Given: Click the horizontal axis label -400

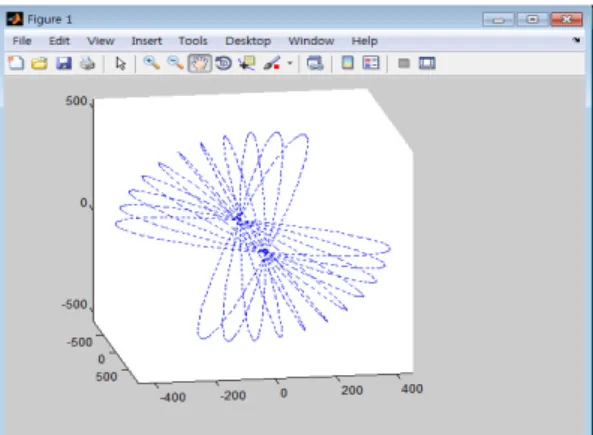Looking at the screenshot, I should (x=172, y=397).
